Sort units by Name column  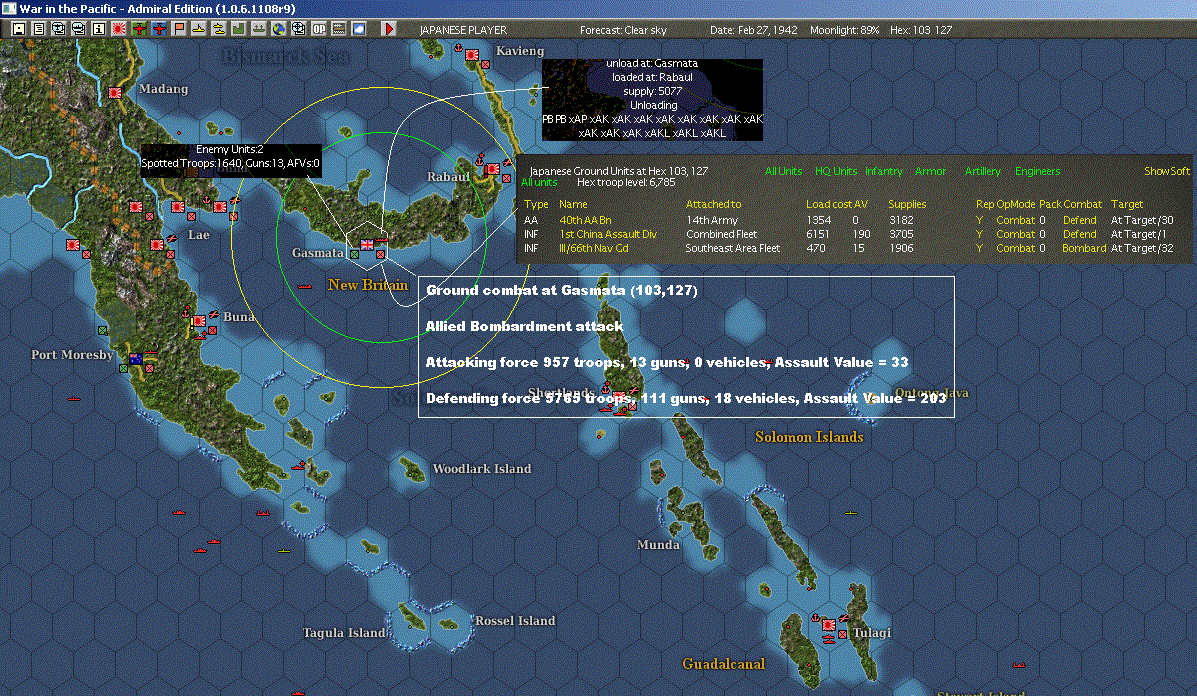[x=573, y=204]
